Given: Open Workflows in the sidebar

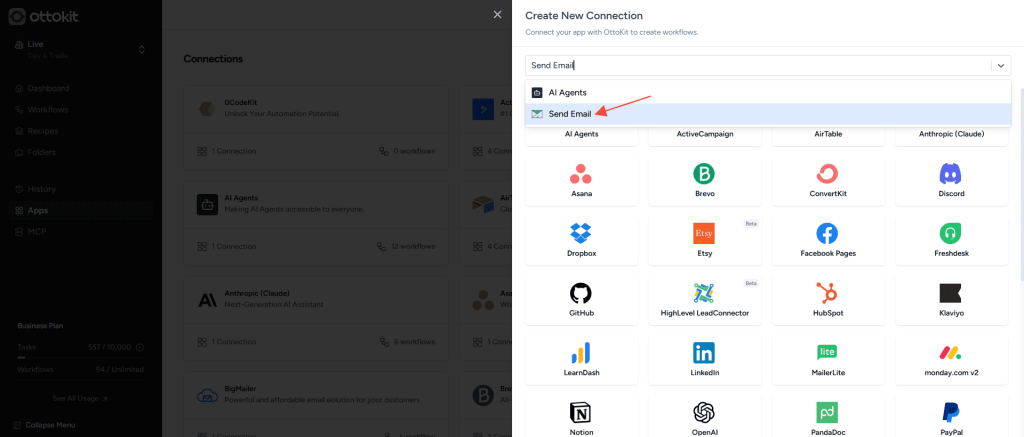Looking at the screenshot, I should pyautogui.click(x=48, y=109).
